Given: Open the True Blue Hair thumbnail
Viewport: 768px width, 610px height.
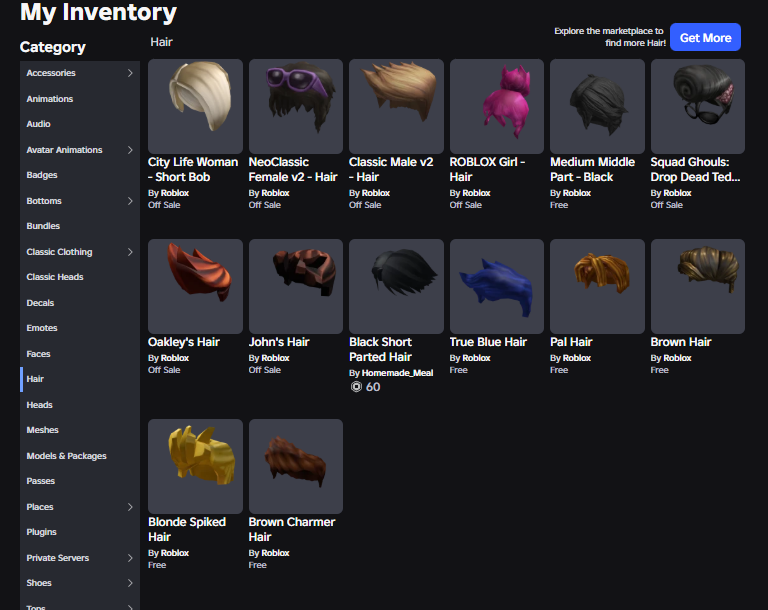Looking at the screenshot, I should point(497,286).
